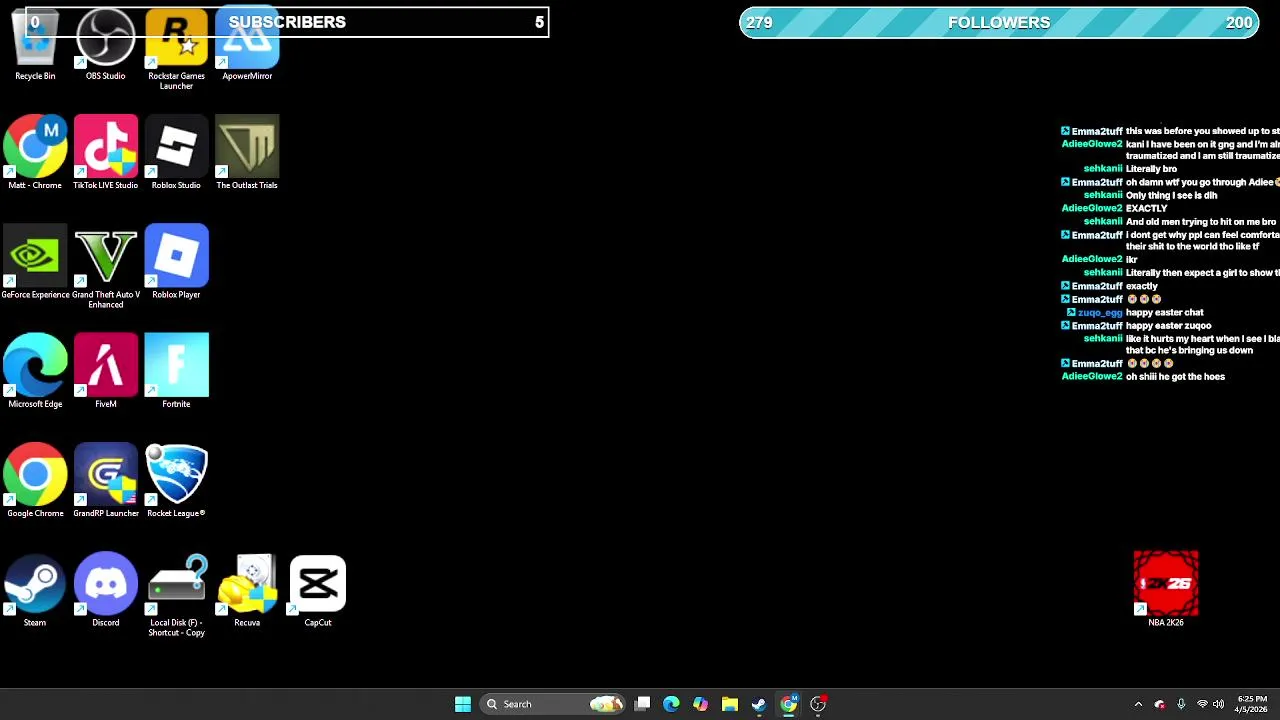The height and width of the screenshot is (720, 1280).
Task: Select the NBA 2K26 desktop icon
Action: (x=1166, y=590)
